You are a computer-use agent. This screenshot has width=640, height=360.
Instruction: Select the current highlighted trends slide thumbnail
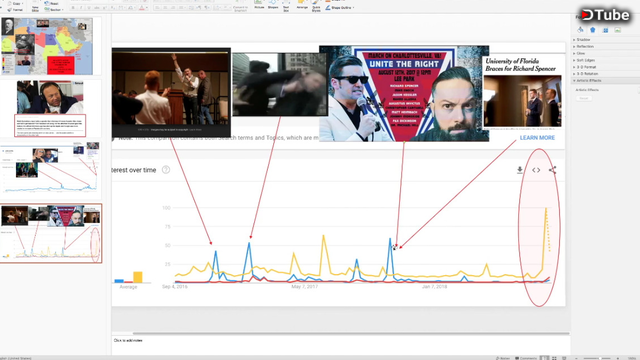pyautogui.click(x=51, y=233)
